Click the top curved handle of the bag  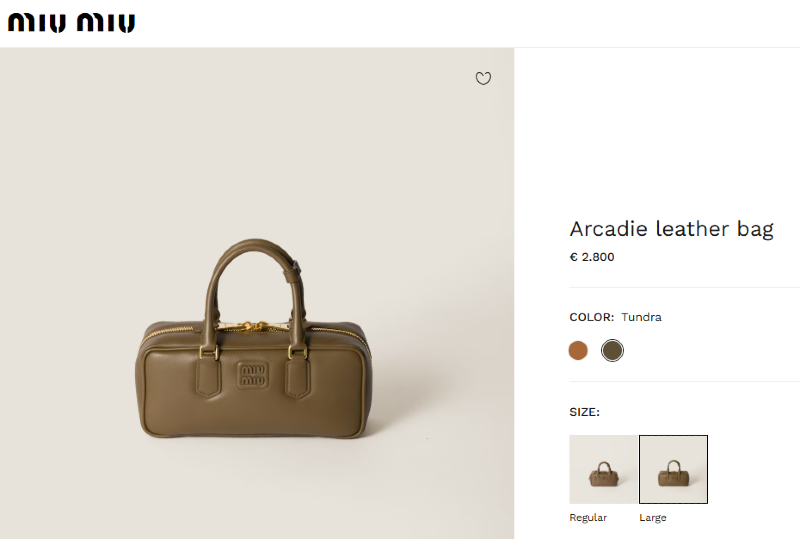[254, 249]
